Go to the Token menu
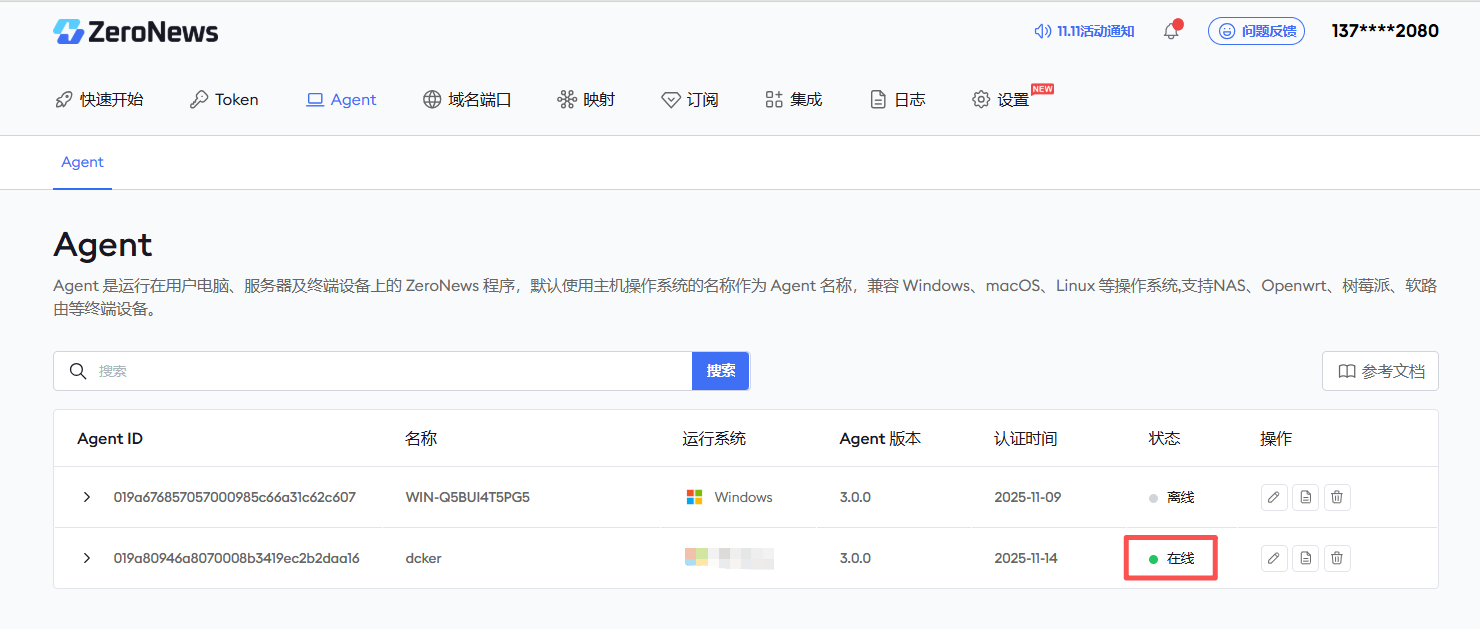 pos(224,100)
